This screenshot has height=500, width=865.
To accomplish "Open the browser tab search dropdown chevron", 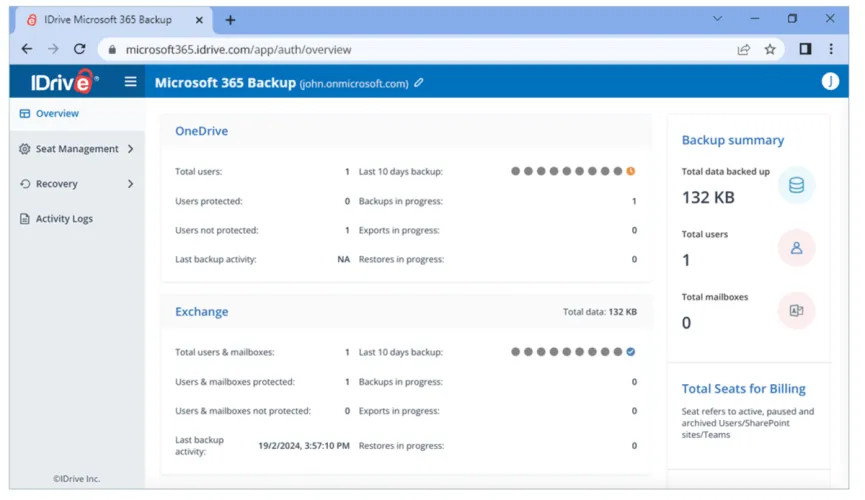I will [x=717, y=19].
